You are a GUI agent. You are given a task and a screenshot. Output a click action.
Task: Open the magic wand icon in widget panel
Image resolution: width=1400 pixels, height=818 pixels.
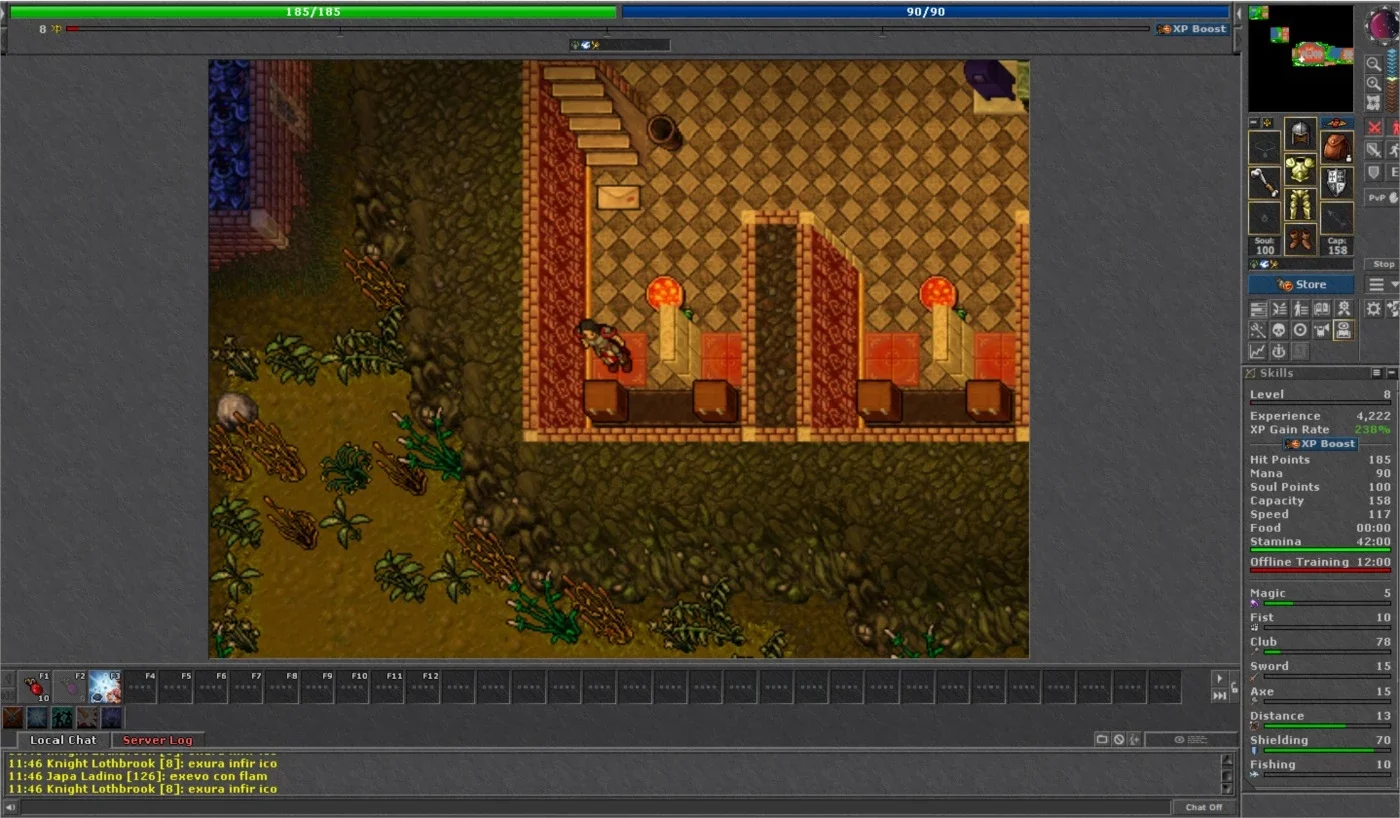[1257, 330]
